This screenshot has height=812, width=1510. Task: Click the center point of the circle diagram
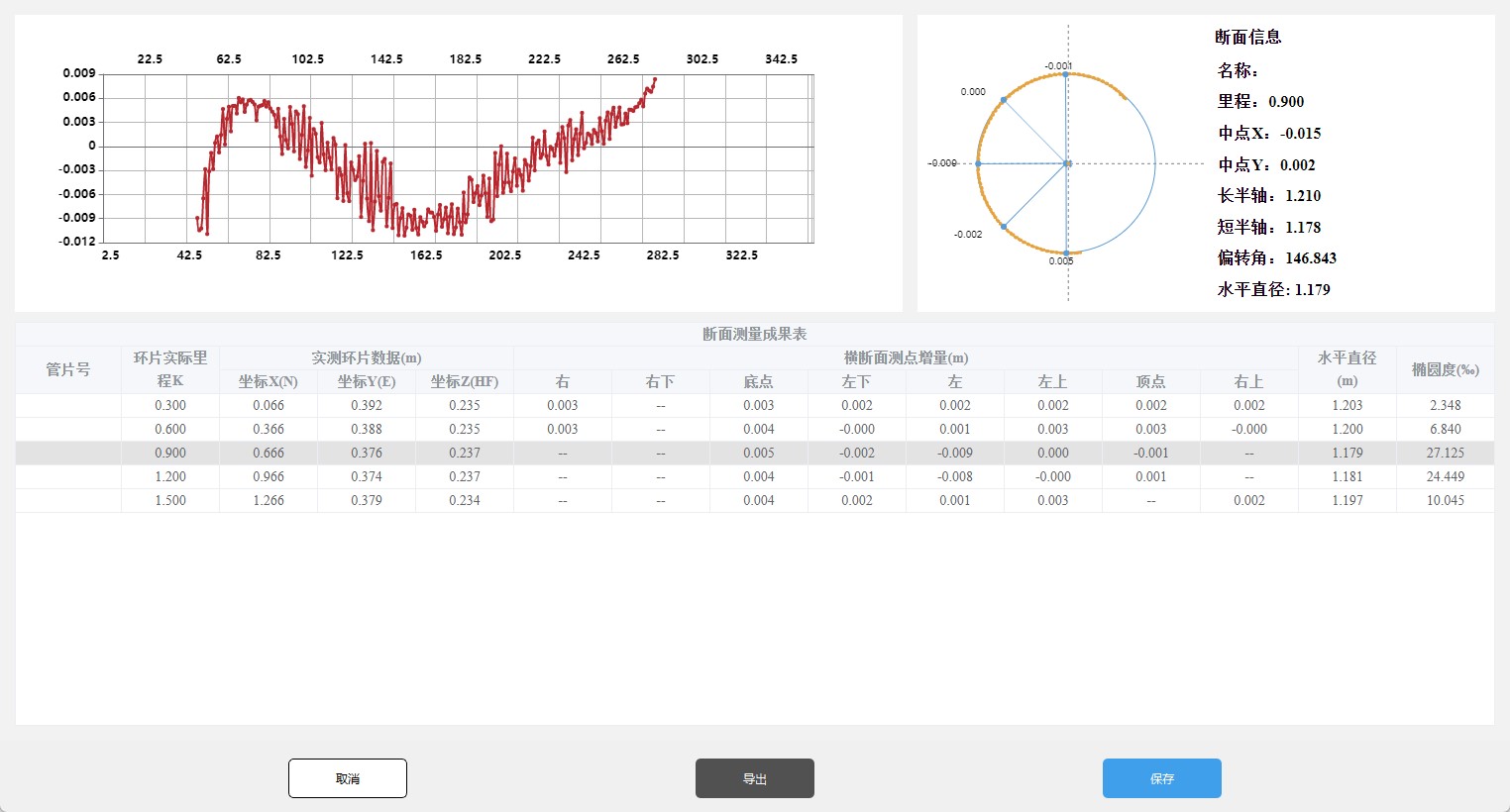pos(1067,163)
